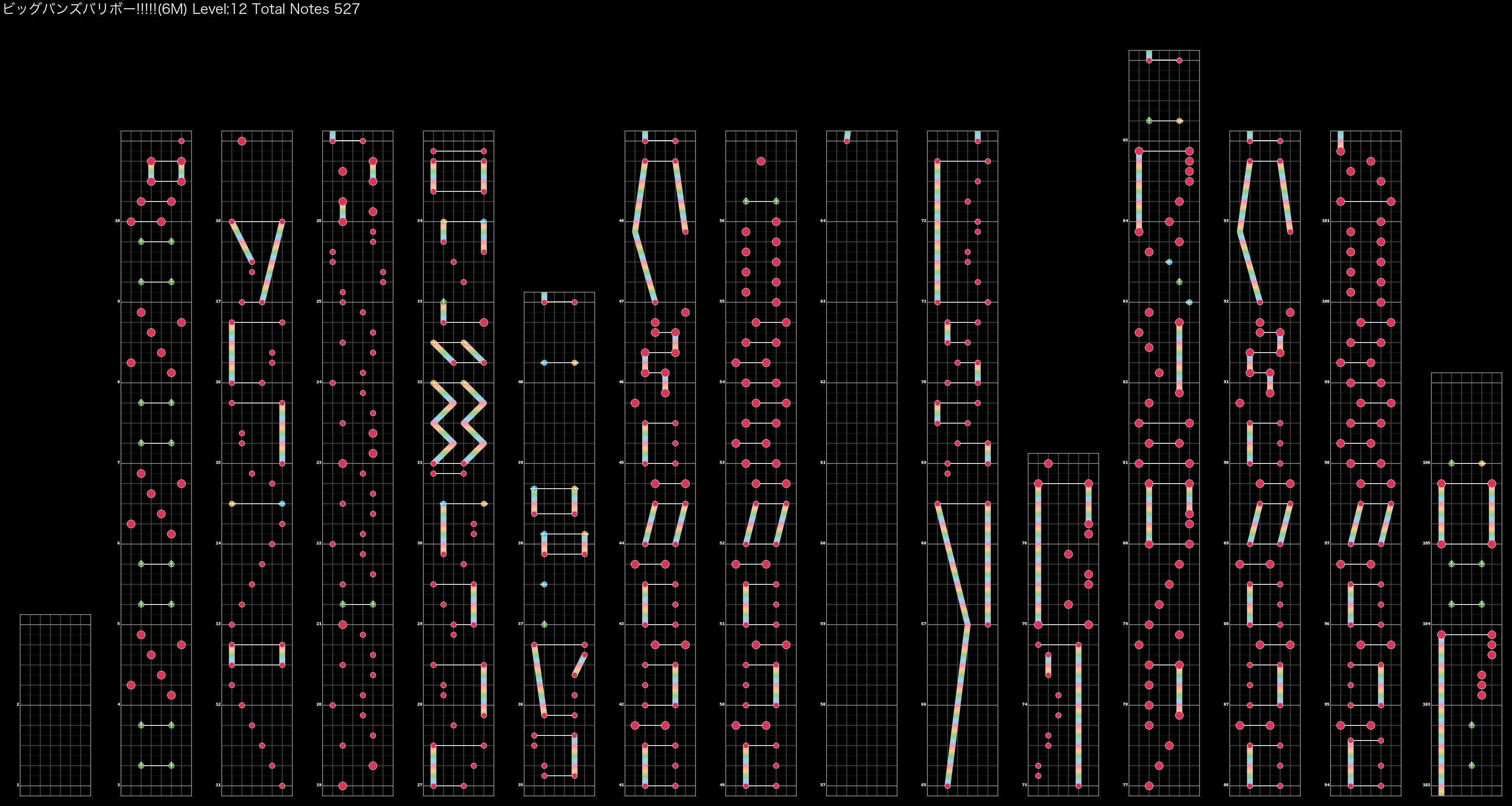1512x806 pixels.
Task: Click the green up-flick note inside measure 83
Action: (1179, 282)
